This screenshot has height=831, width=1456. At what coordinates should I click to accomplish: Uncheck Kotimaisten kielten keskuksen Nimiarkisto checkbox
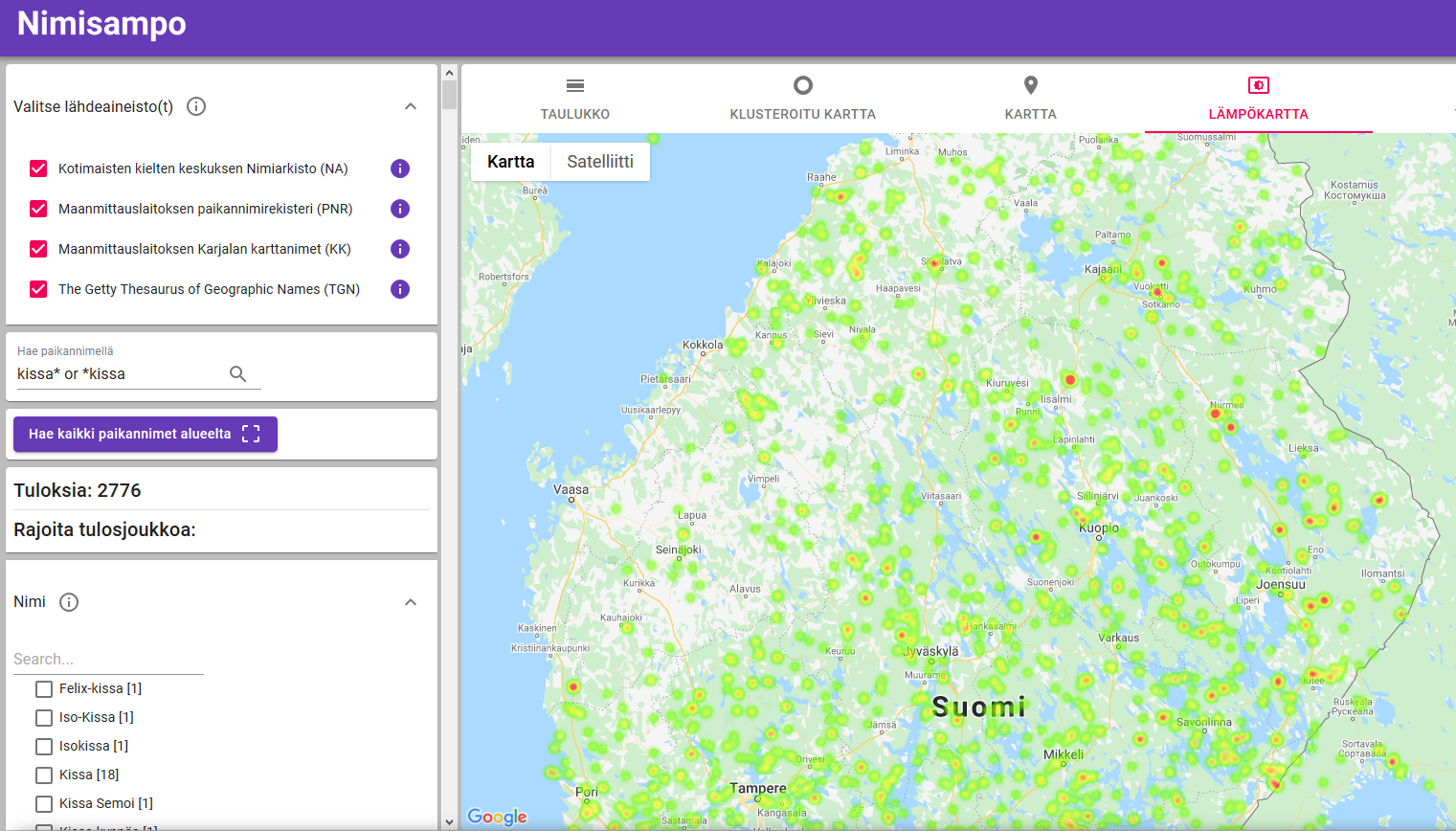[x=38, y=168]
